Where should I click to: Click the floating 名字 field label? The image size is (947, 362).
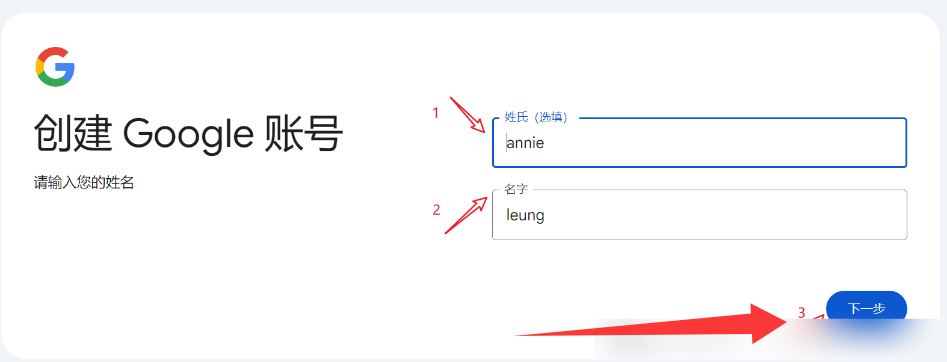(x=516, y=190)
